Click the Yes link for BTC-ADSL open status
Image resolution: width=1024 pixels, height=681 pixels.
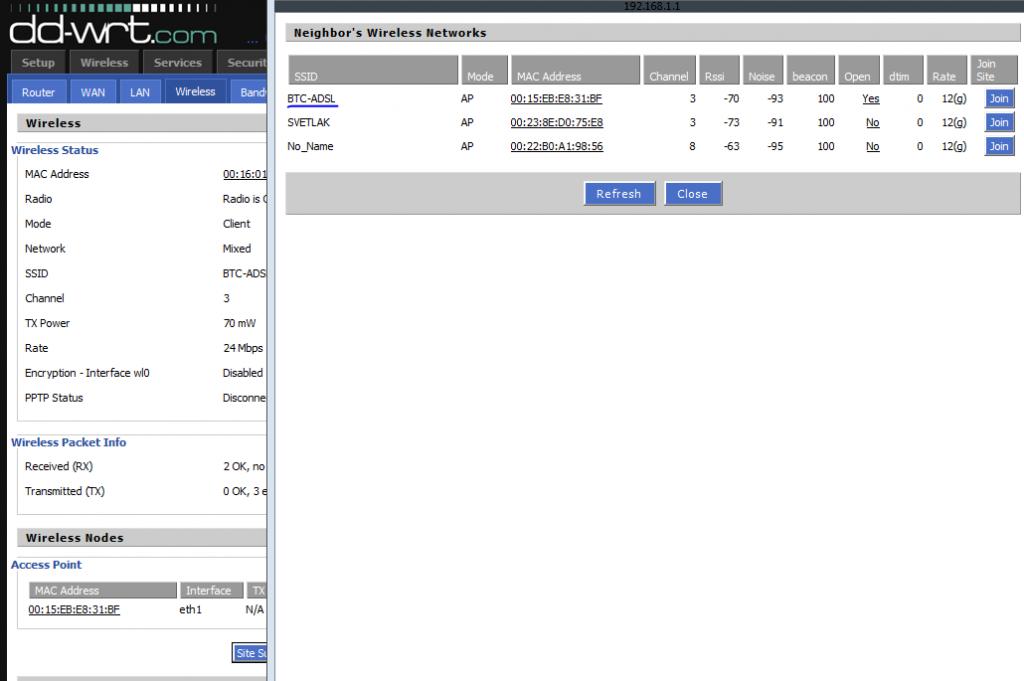870,99
